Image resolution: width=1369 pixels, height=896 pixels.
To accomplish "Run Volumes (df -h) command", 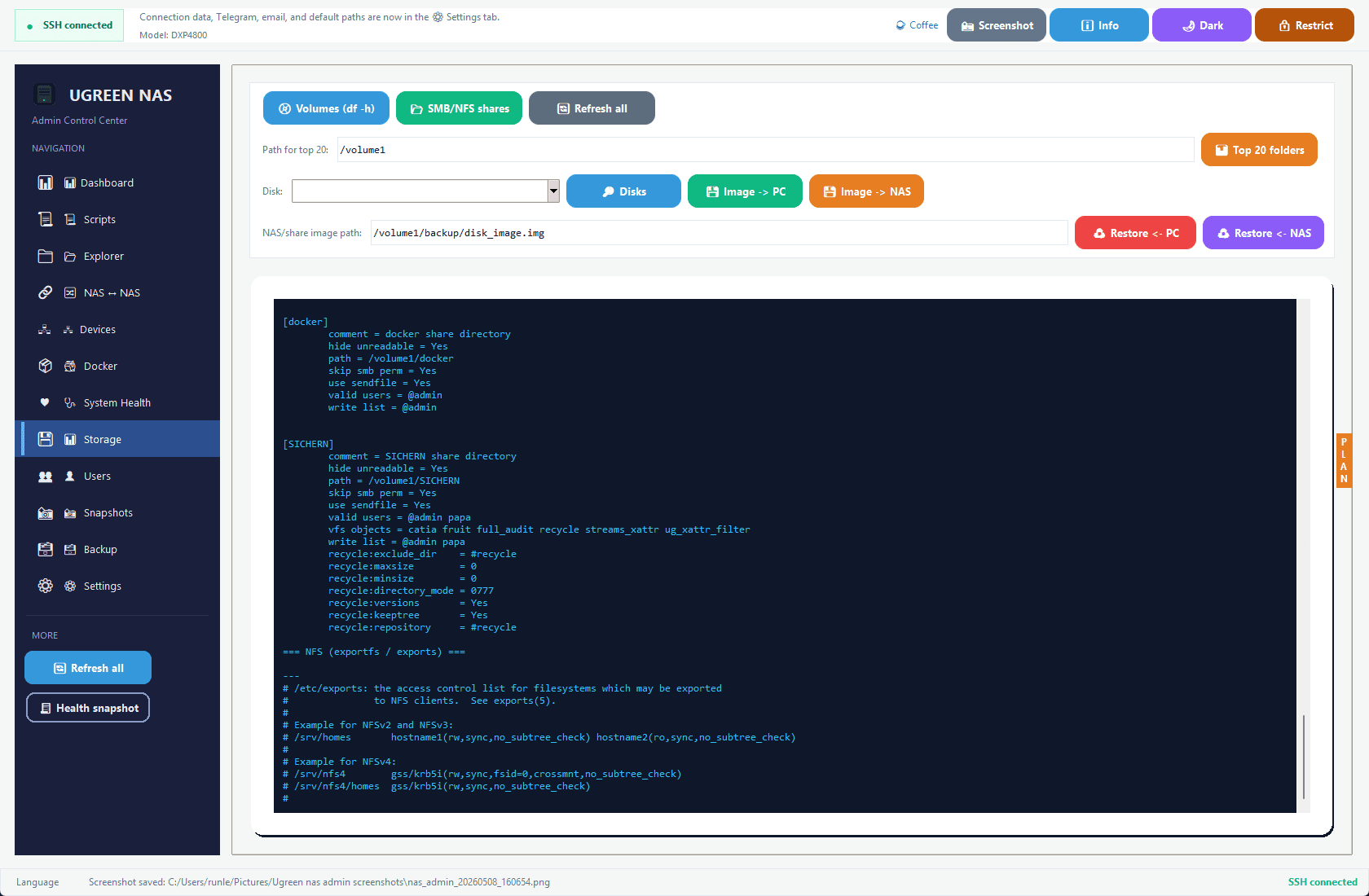I will pos(326,108).
